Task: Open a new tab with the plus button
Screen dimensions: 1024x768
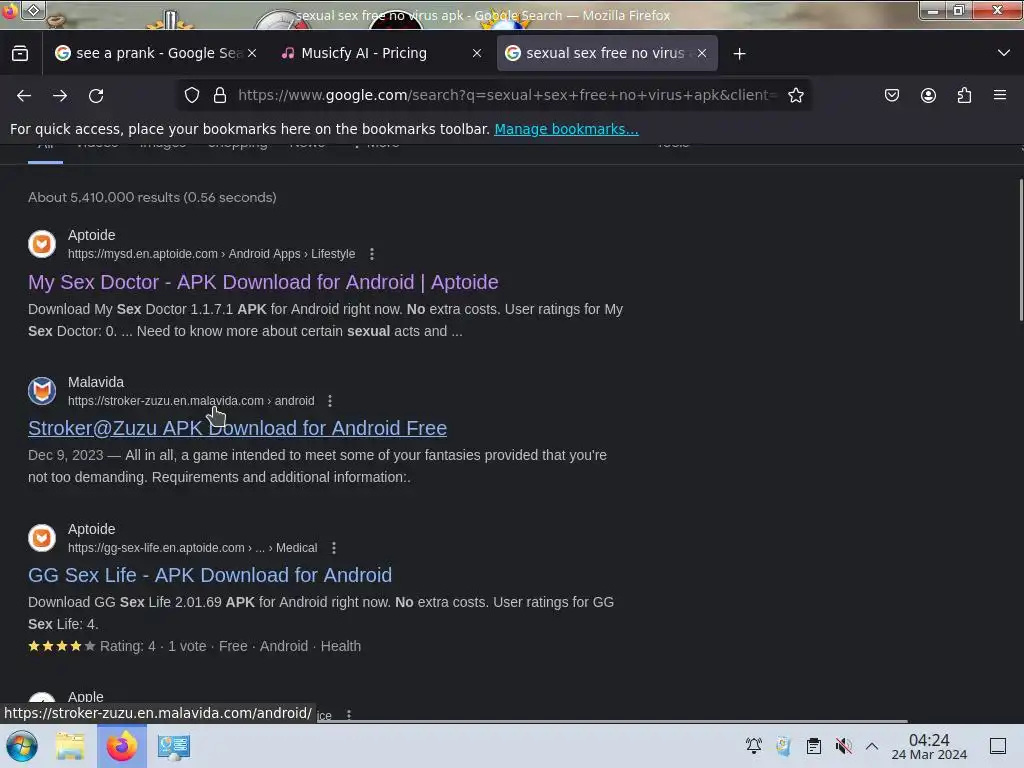Action: (739, 54)
